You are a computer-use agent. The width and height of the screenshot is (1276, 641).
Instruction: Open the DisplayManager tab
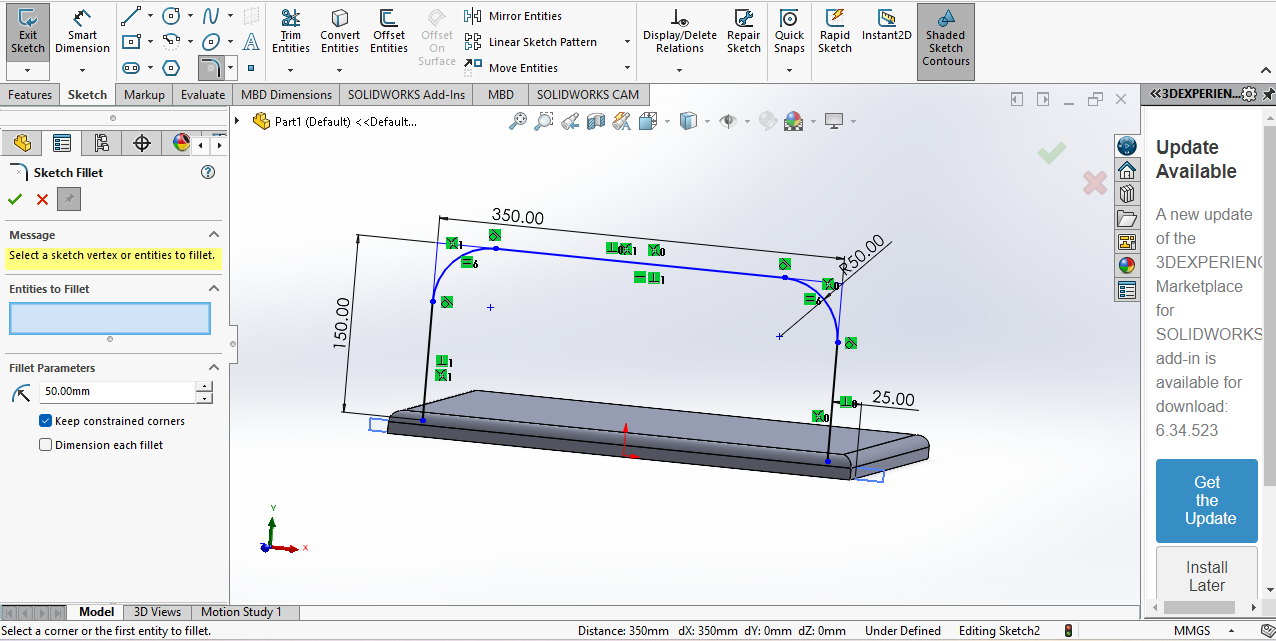181,143
